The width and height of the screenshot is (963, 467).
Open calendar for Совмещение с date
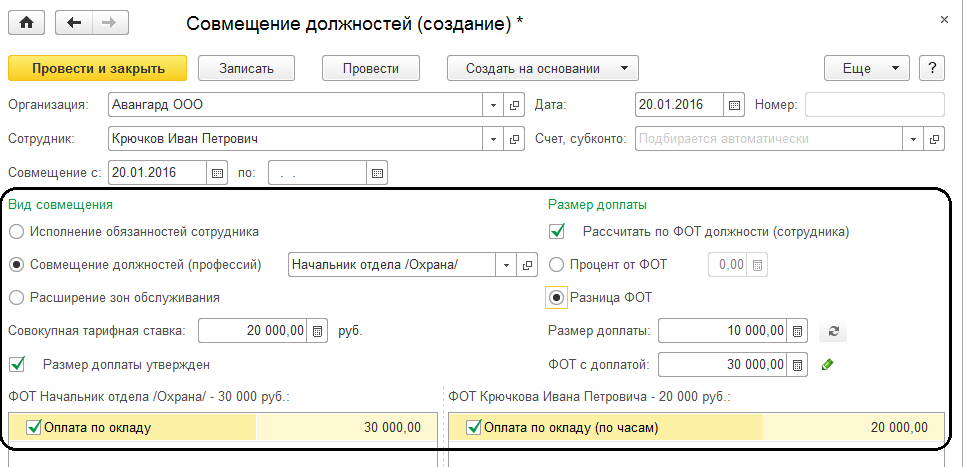coord(217,173)
